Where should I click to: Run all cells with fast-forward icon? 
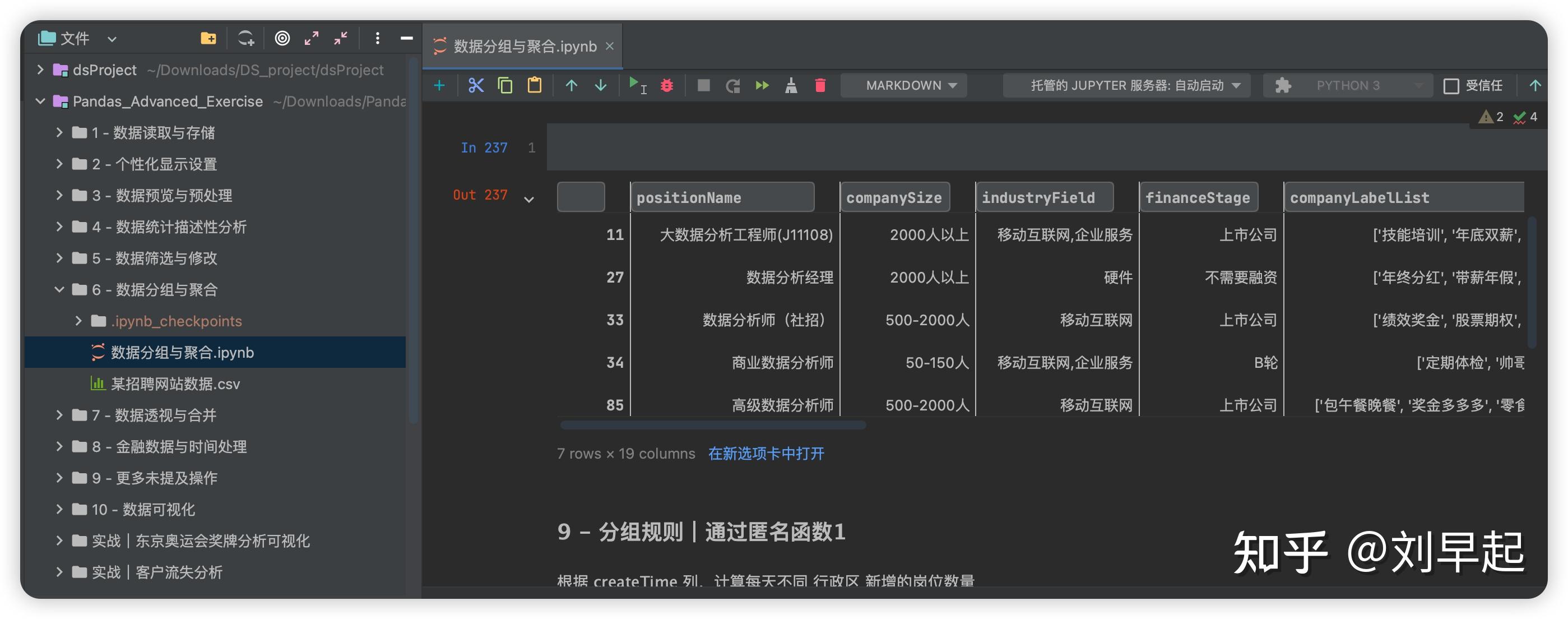tap(762, 85)
